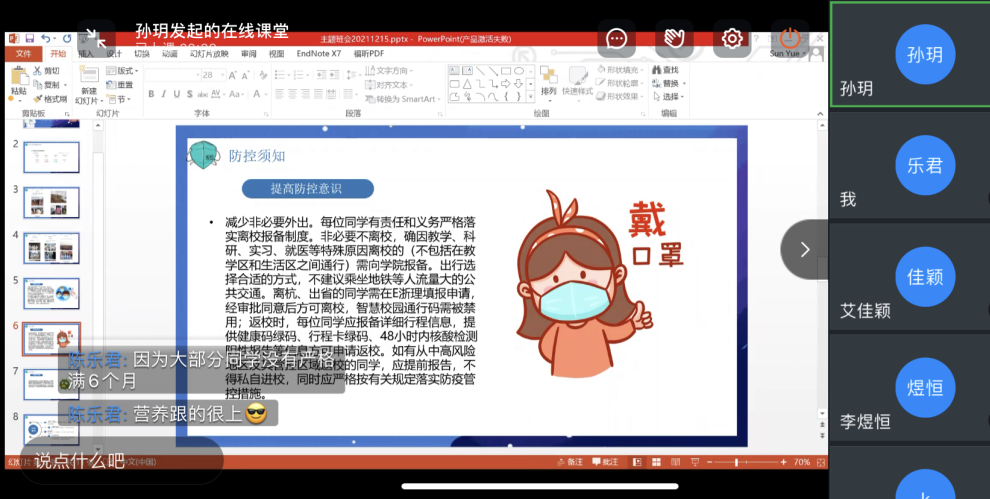The height and width of the screenshot is (499, 990).
Task: Toggle Strikethrough formatting
Action: [202, 94]
